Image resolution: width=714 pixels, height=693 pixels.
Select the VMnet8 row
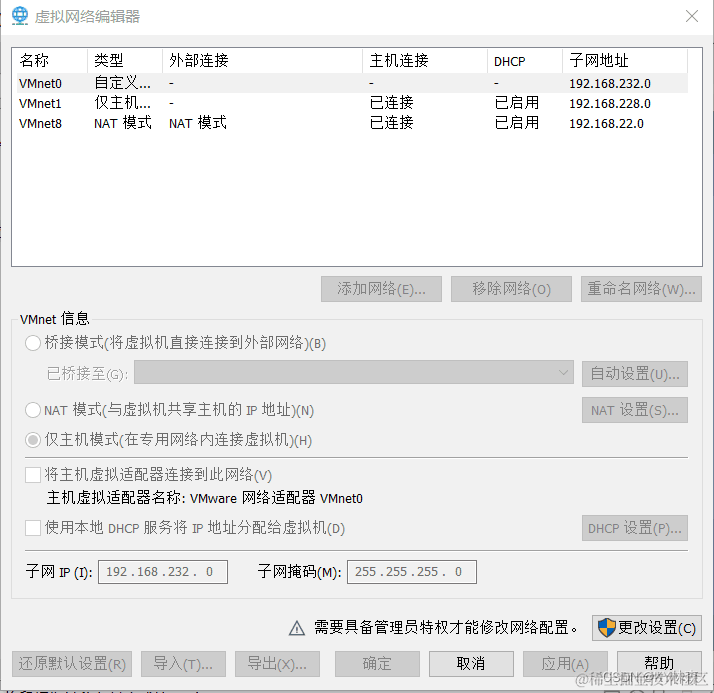point(352,123)
